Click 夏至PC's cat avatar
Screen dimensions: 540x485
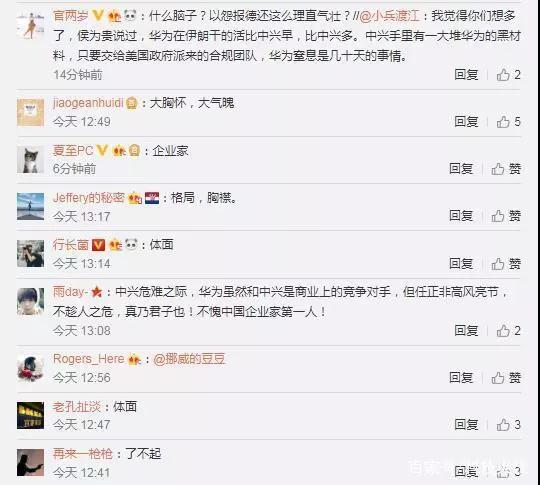tap(31, 159)
